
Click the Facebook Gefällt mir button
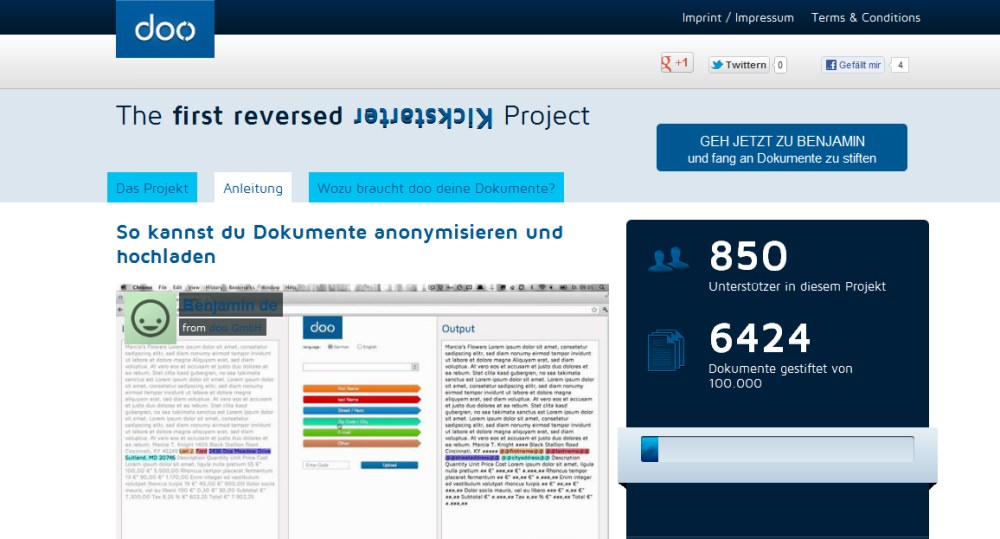[x=853, y=64]
